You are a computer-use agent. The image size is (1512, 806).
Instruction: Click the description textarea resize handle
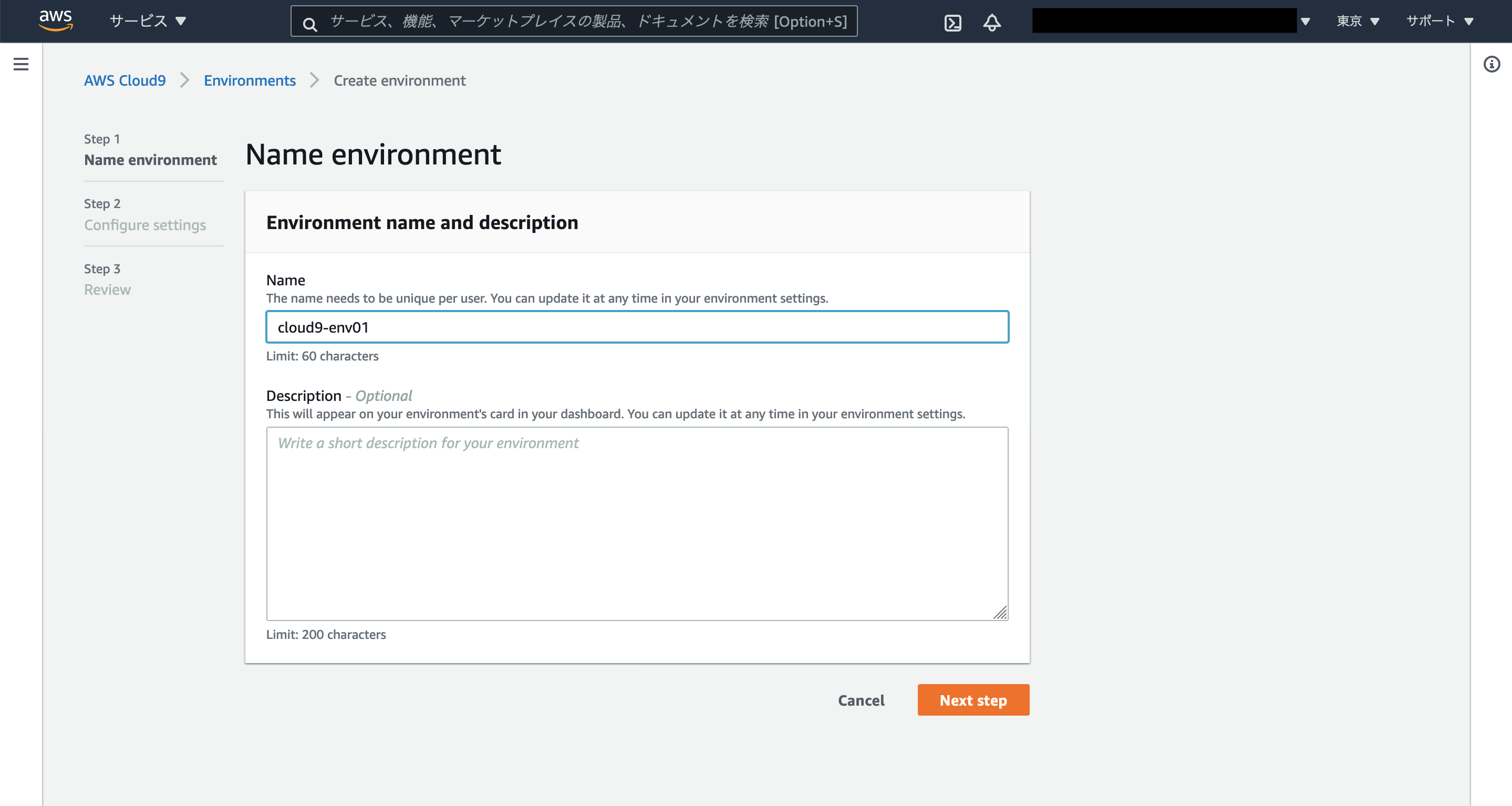pyautogui.click(x=1000, y=612)
